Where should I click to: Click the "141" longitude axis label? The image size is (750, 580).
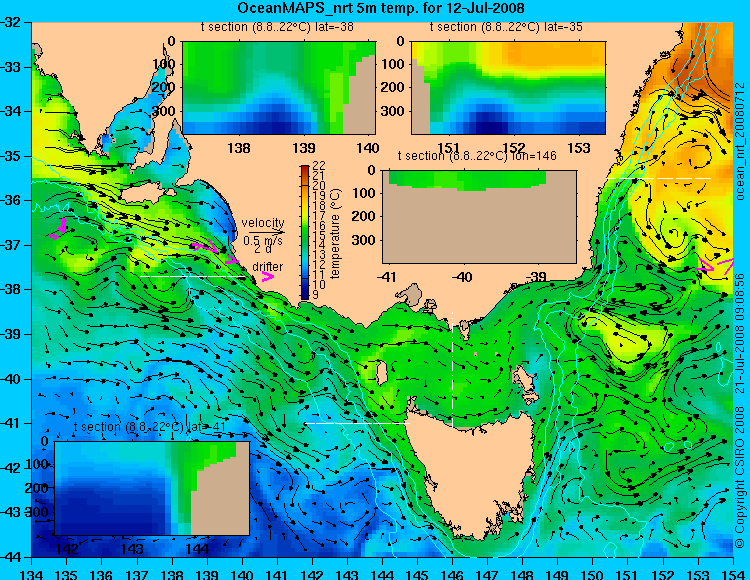pos(277,574)
